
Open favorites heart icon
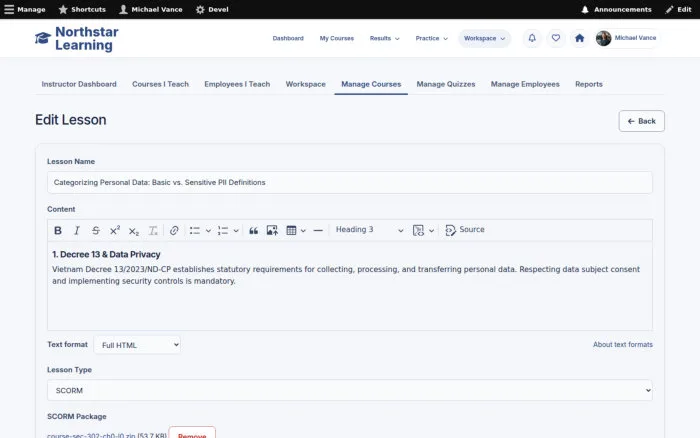555,38
